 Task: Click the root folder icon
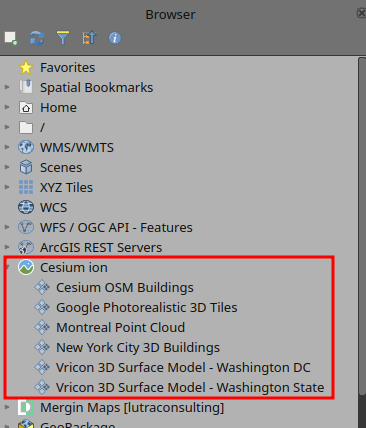pos(26,127)
